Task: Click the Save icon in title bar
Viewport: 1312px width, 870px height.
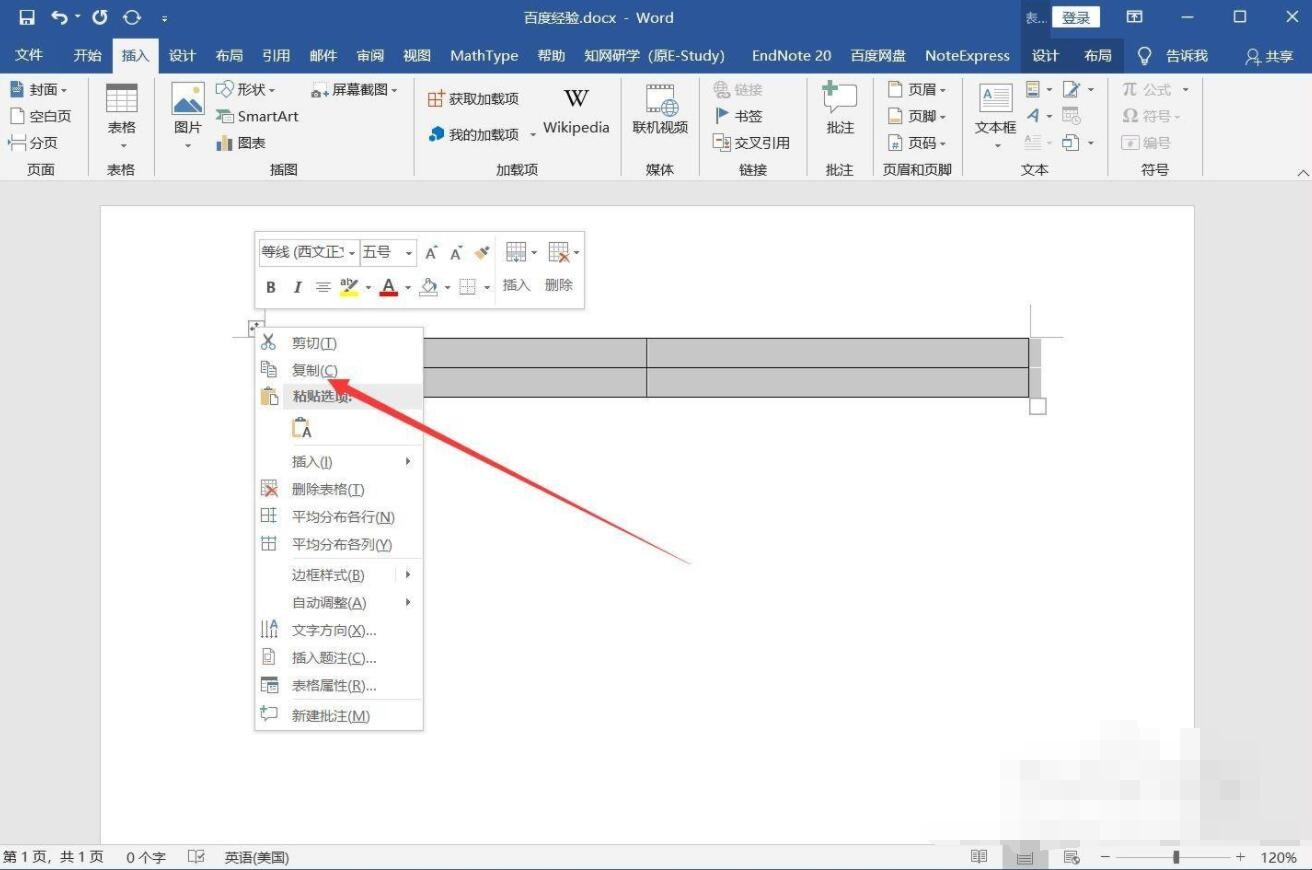Action: (27, 17)
